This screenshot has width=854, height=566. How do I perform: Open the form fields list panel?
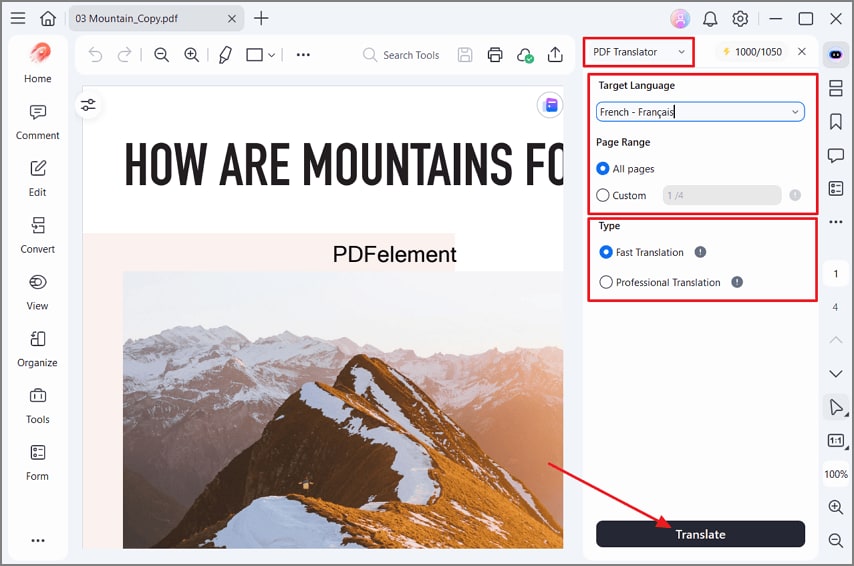pos(835,188)
